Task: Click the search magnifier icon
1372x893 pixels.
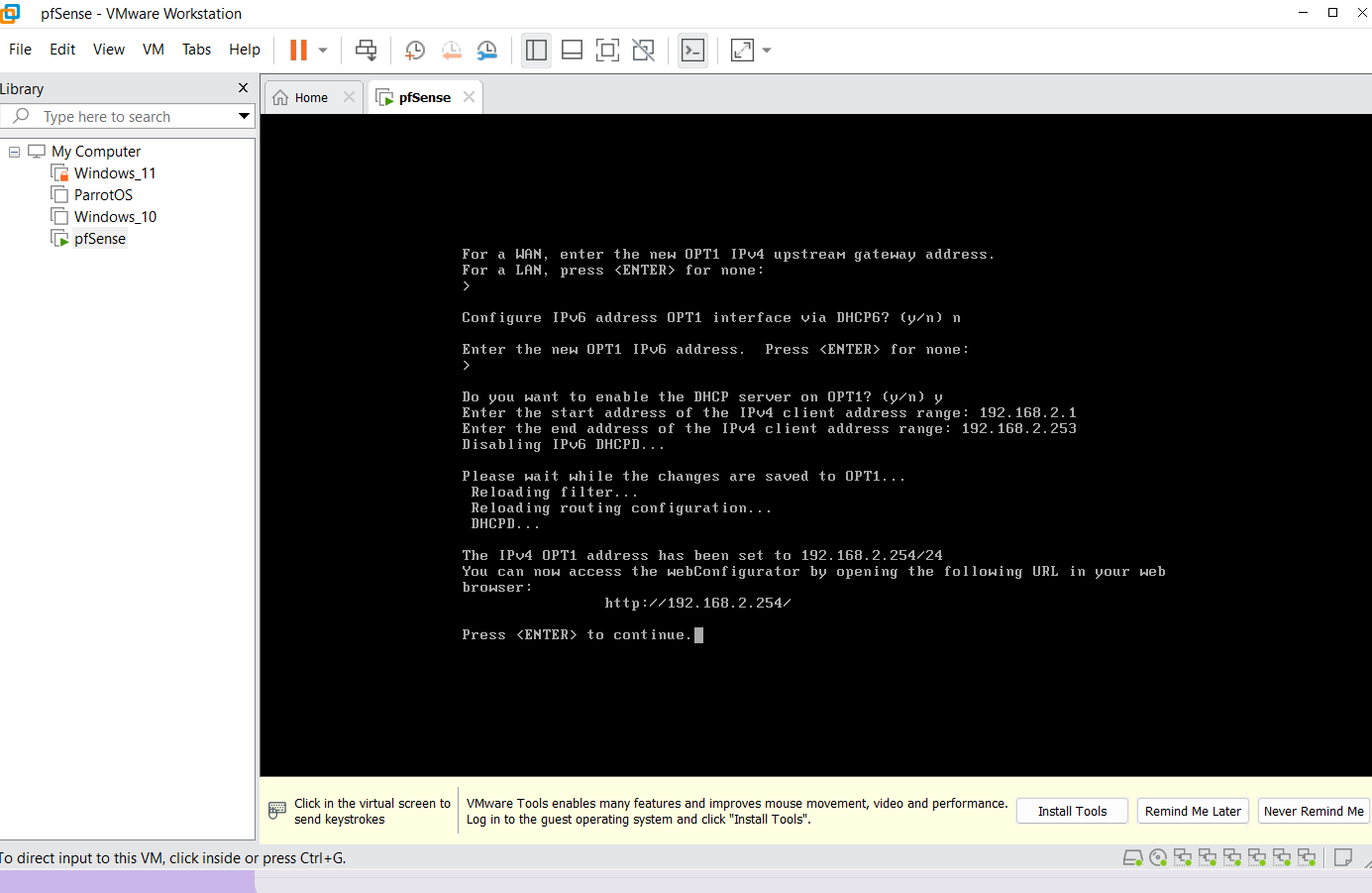Action: pos(21,116)
